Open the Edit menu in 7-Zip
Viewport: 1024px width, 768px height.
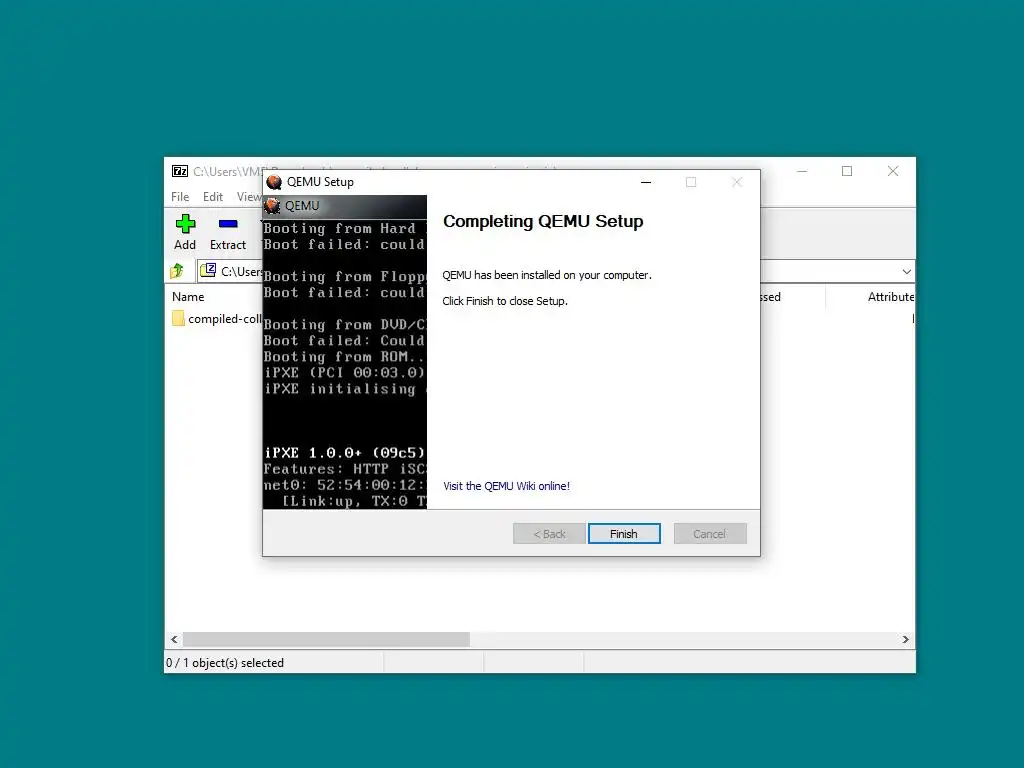[213, 197]
